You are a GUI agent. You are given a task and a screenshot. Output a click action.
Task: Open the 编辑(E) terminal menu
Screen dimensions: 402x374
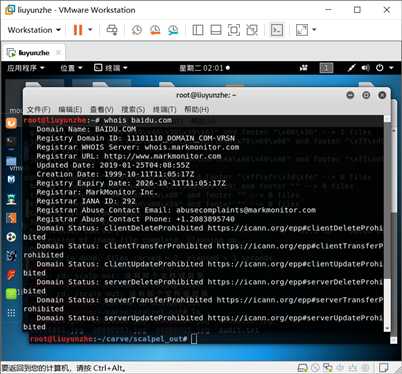click(x=70, y=110)
